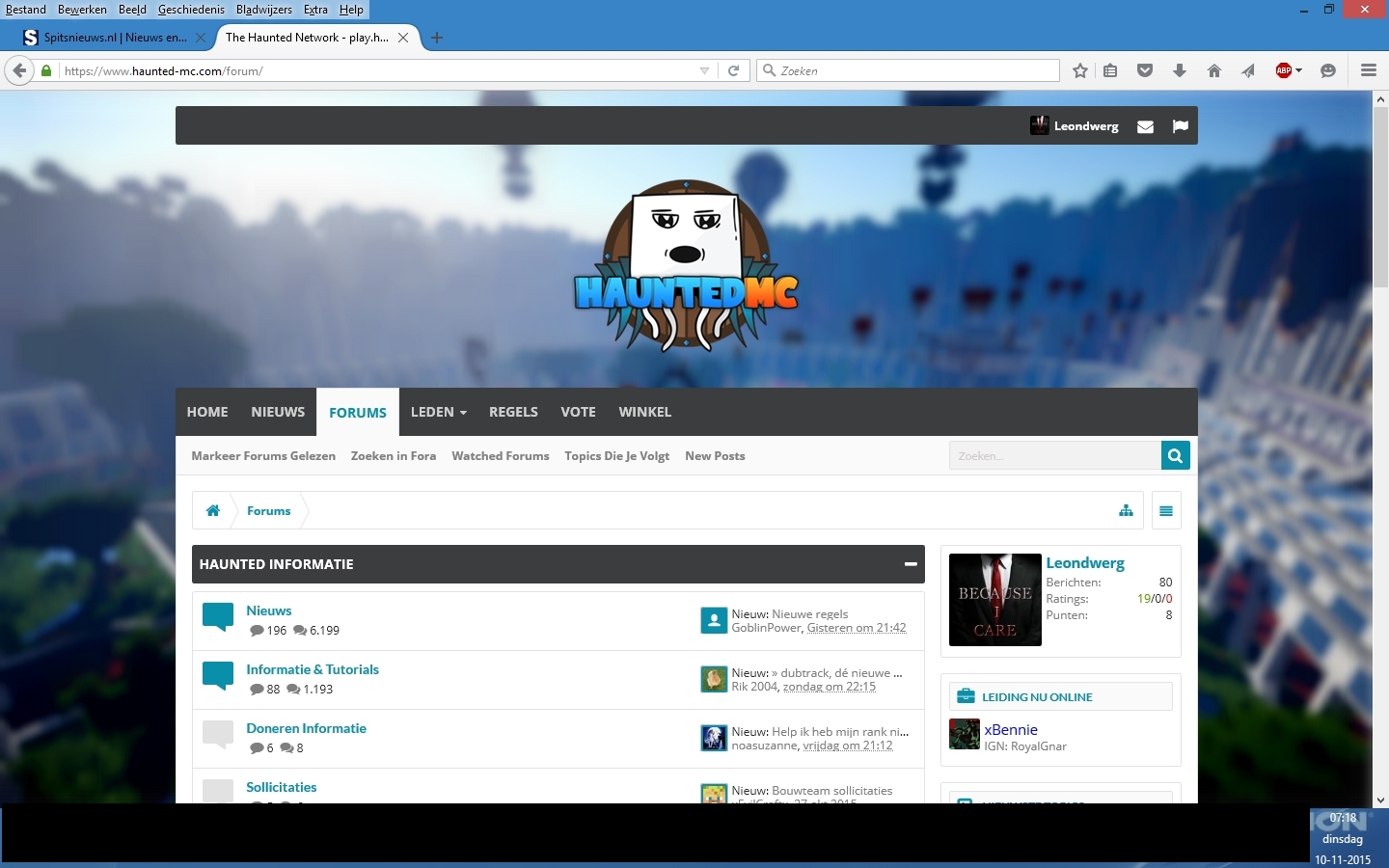Click Markeer Forums Gelezen link
1389x868 pixels.
click(x=263, y=456)
